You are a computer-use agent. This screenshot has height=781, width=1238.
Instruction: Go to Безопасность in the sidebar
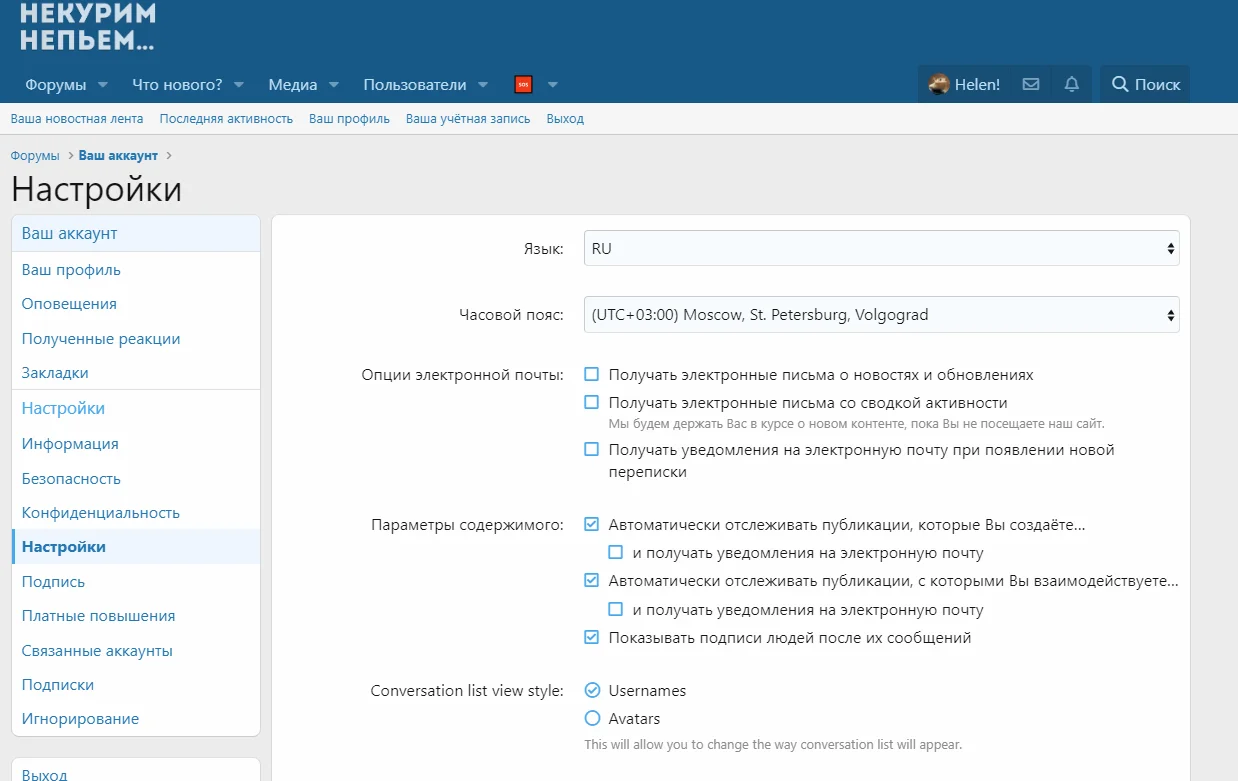tap(71, 478)
